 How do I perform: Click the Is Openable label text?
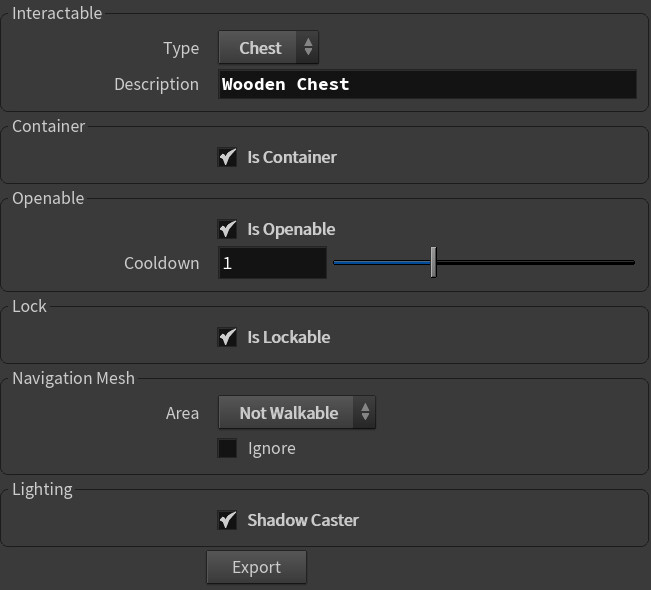click(291, 230)
